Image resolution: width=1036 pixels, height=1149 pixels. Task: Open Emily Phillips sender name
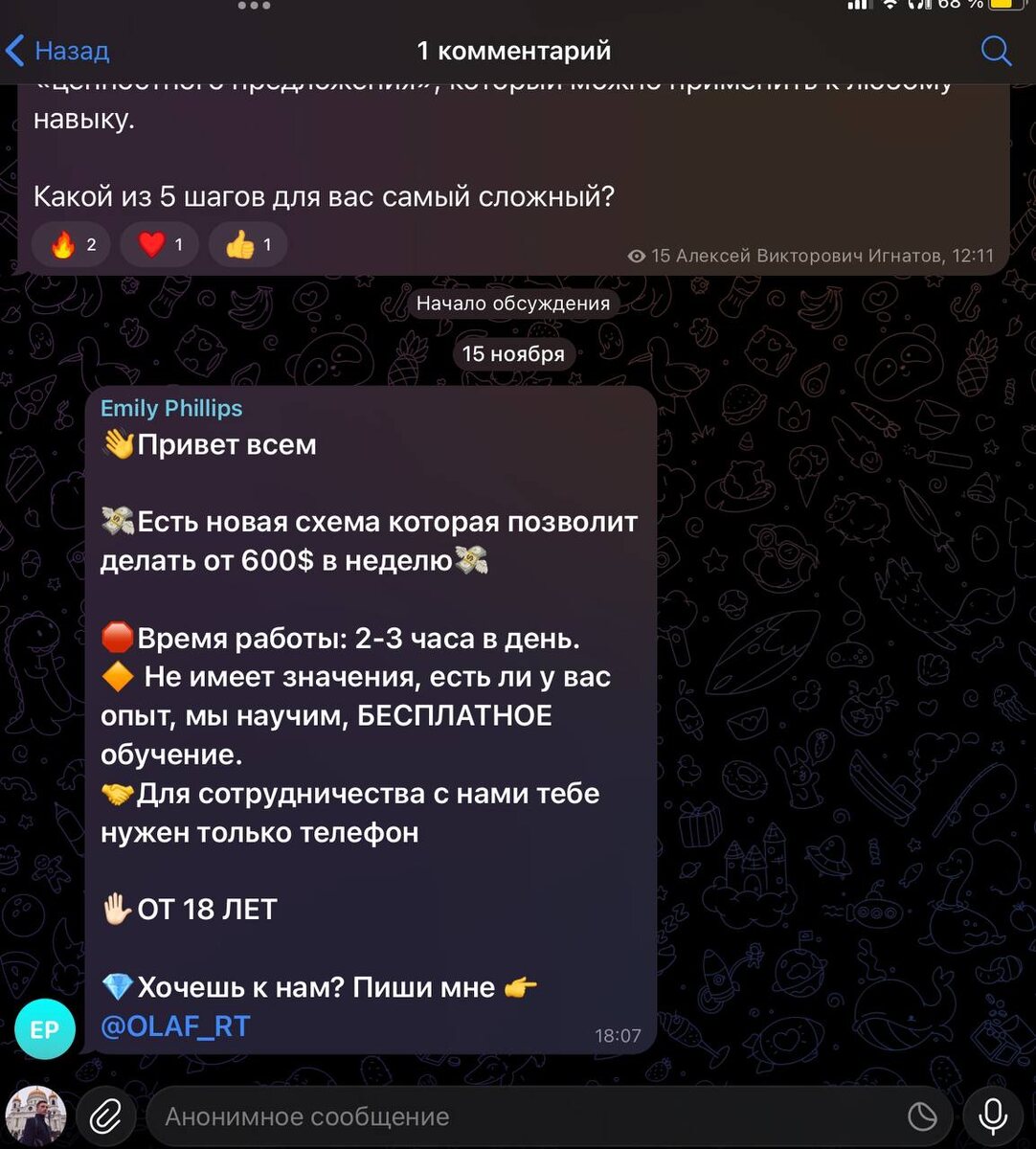pyautogui.click(x=171, y=408)
